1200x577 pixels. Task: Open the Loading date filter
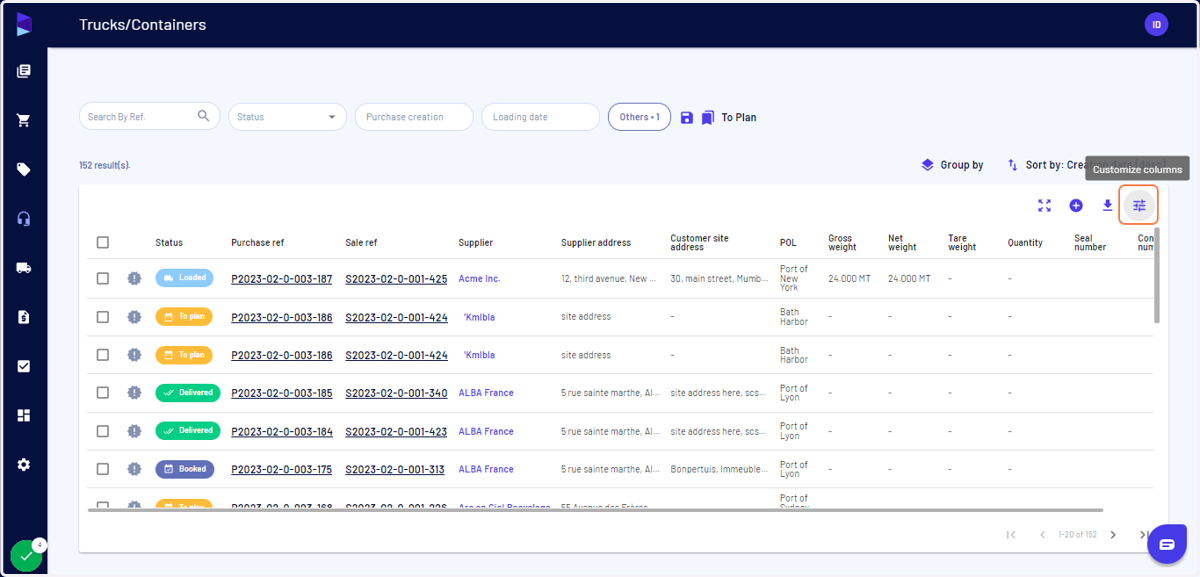[540, 117]
